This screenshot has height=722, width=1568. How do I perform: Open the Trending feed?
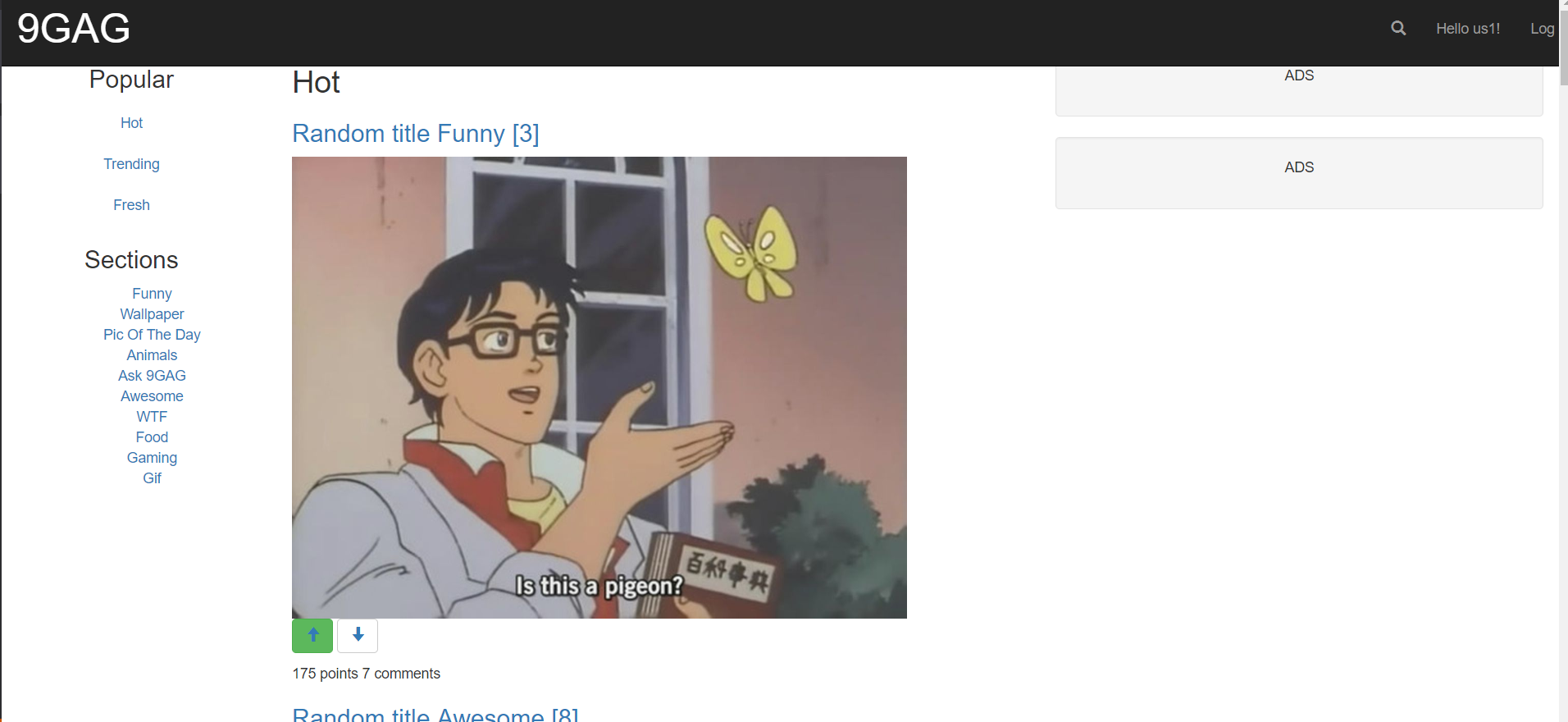click(131, 164)
